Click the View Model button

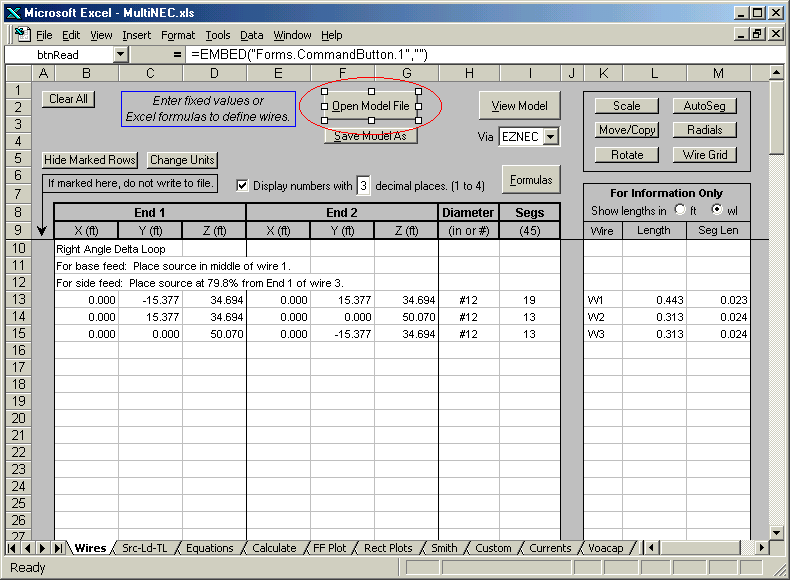pos(518,106)
